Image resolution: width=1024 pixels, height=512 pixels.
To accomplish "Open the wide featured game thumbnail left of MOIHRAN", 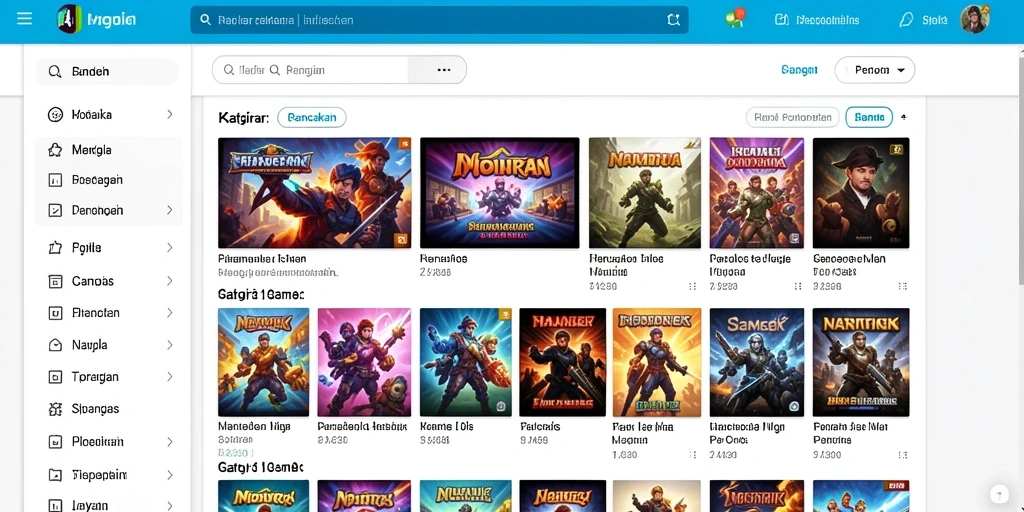I will click(x=315, y=193).
